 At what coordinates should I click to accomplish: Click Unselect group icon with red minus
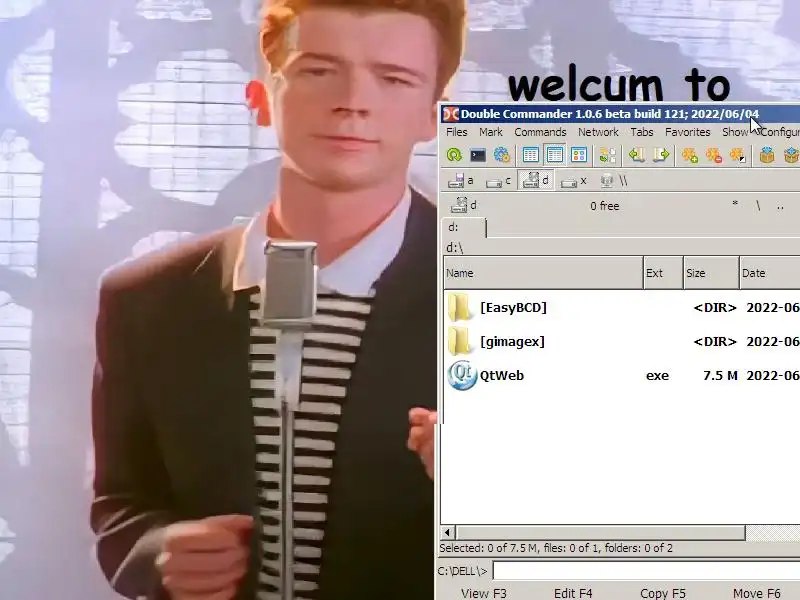click(714, 155)
